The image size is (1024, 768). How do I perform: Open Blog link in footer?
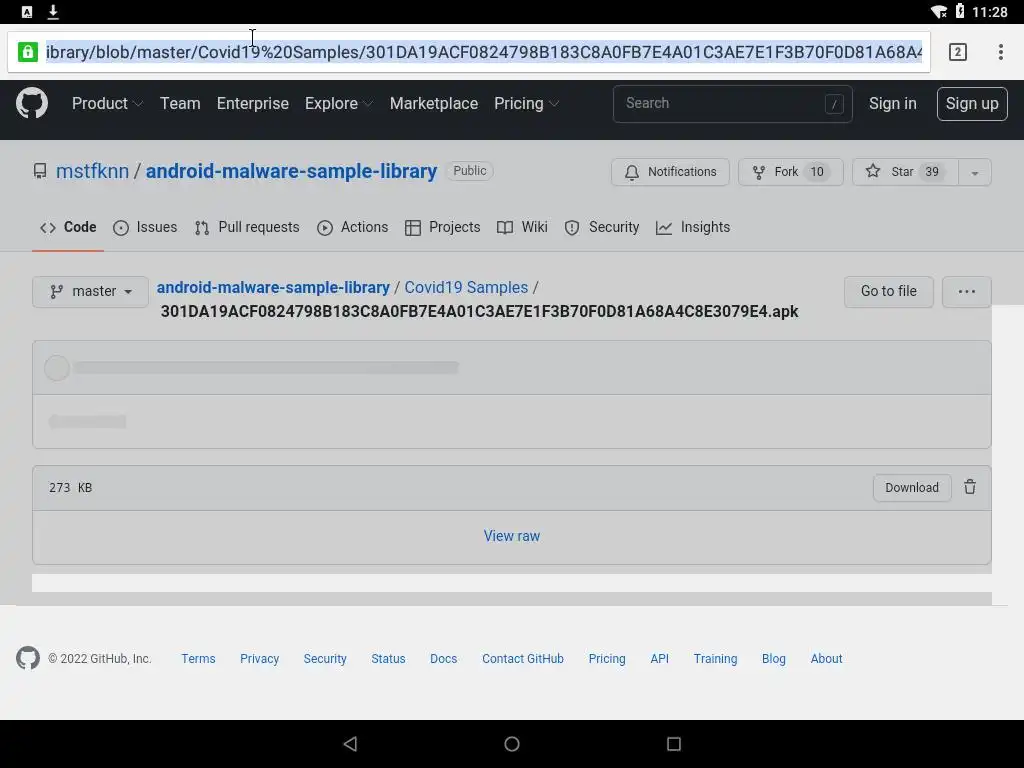[x=773, y=659]
